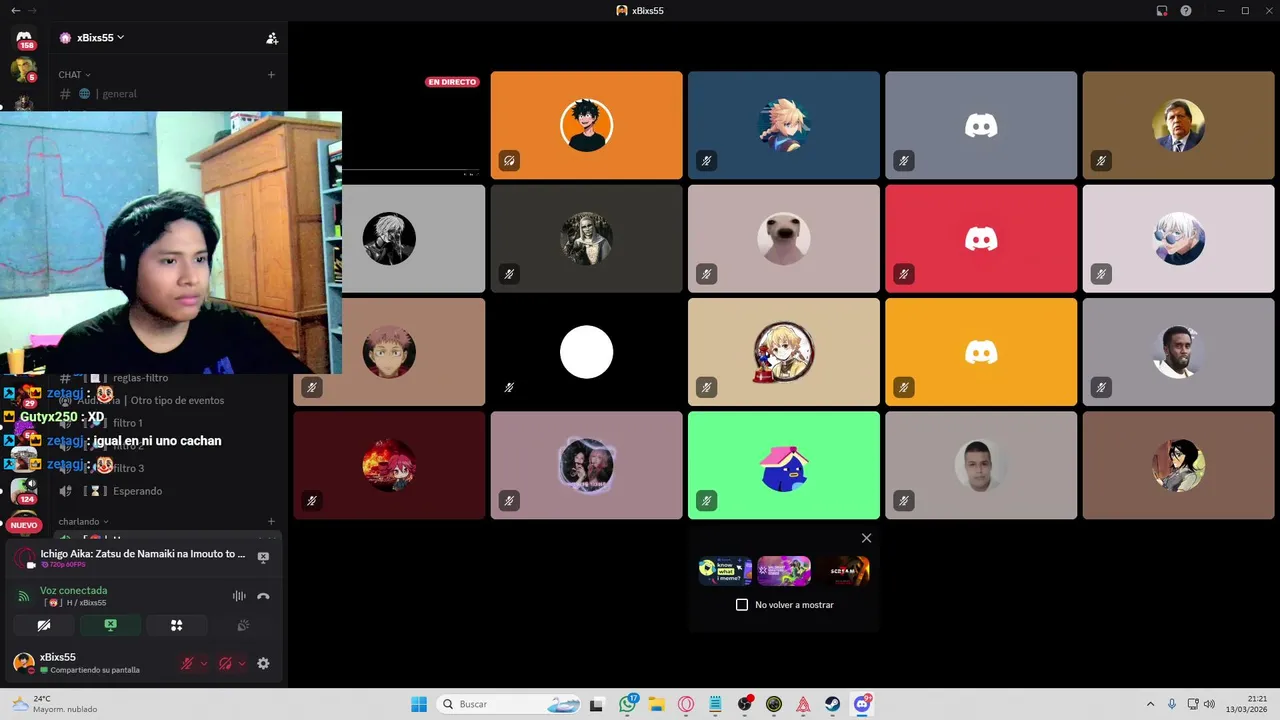Click the NUEVO unread indicator

pos(24,525)
